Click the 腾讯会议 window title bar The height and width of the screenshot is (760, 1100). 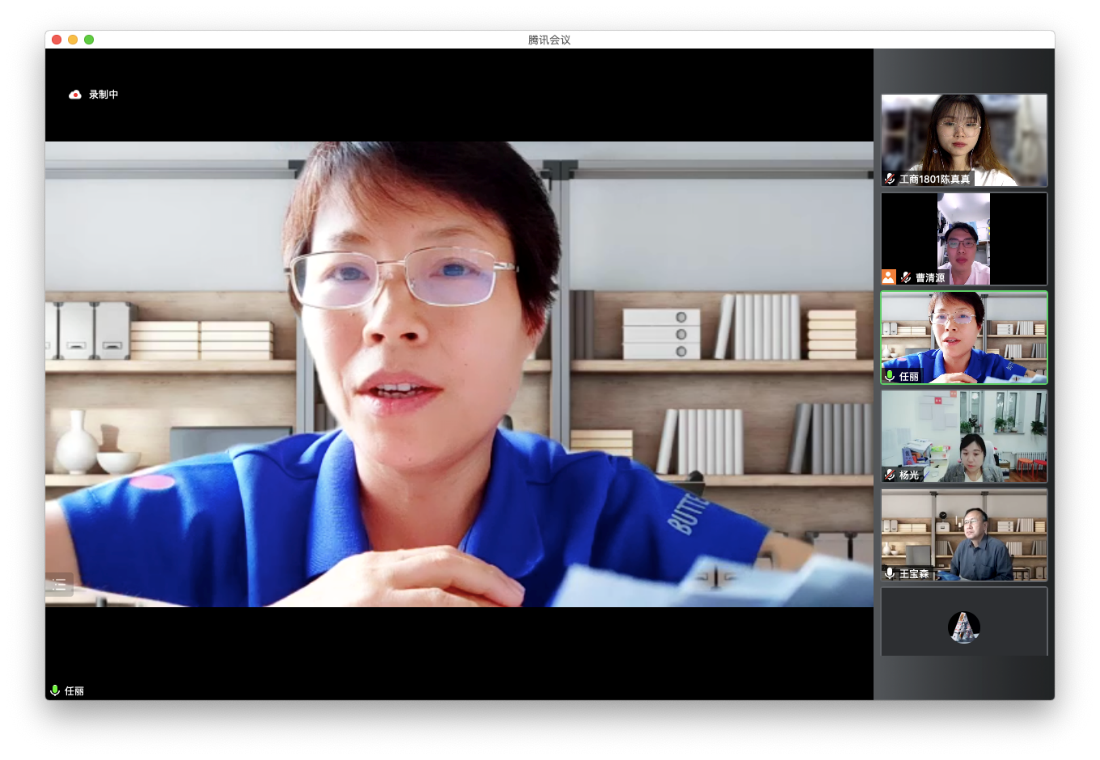[549, 40]
